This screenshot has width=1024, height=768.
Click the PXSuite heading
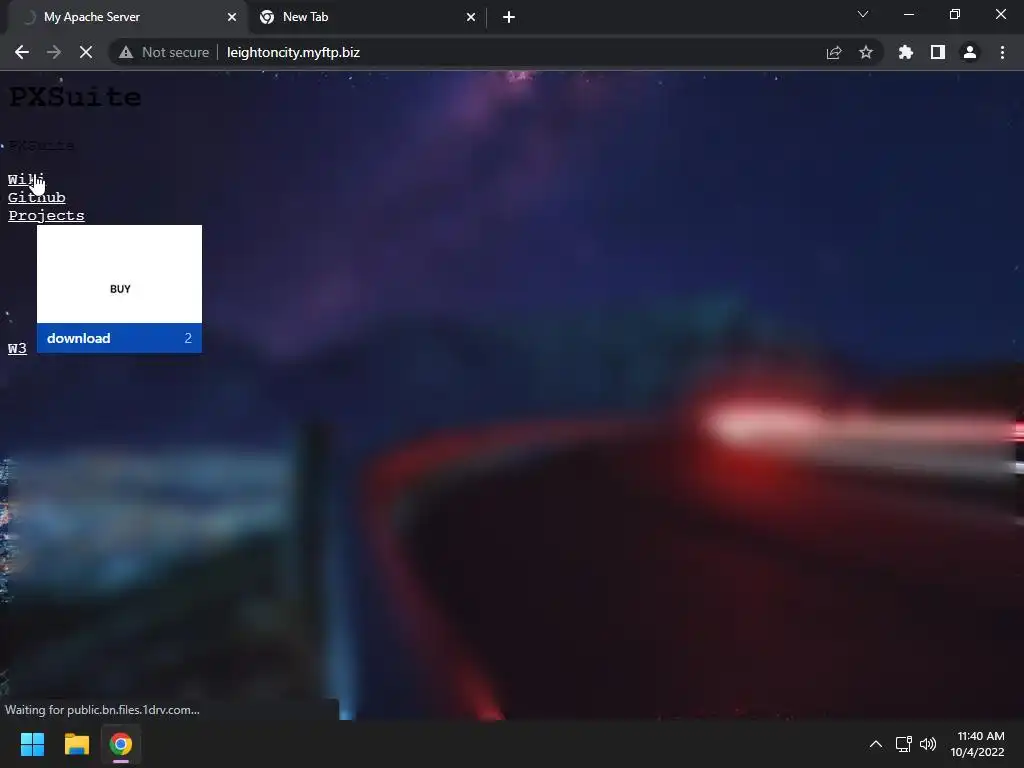point(75,97)
